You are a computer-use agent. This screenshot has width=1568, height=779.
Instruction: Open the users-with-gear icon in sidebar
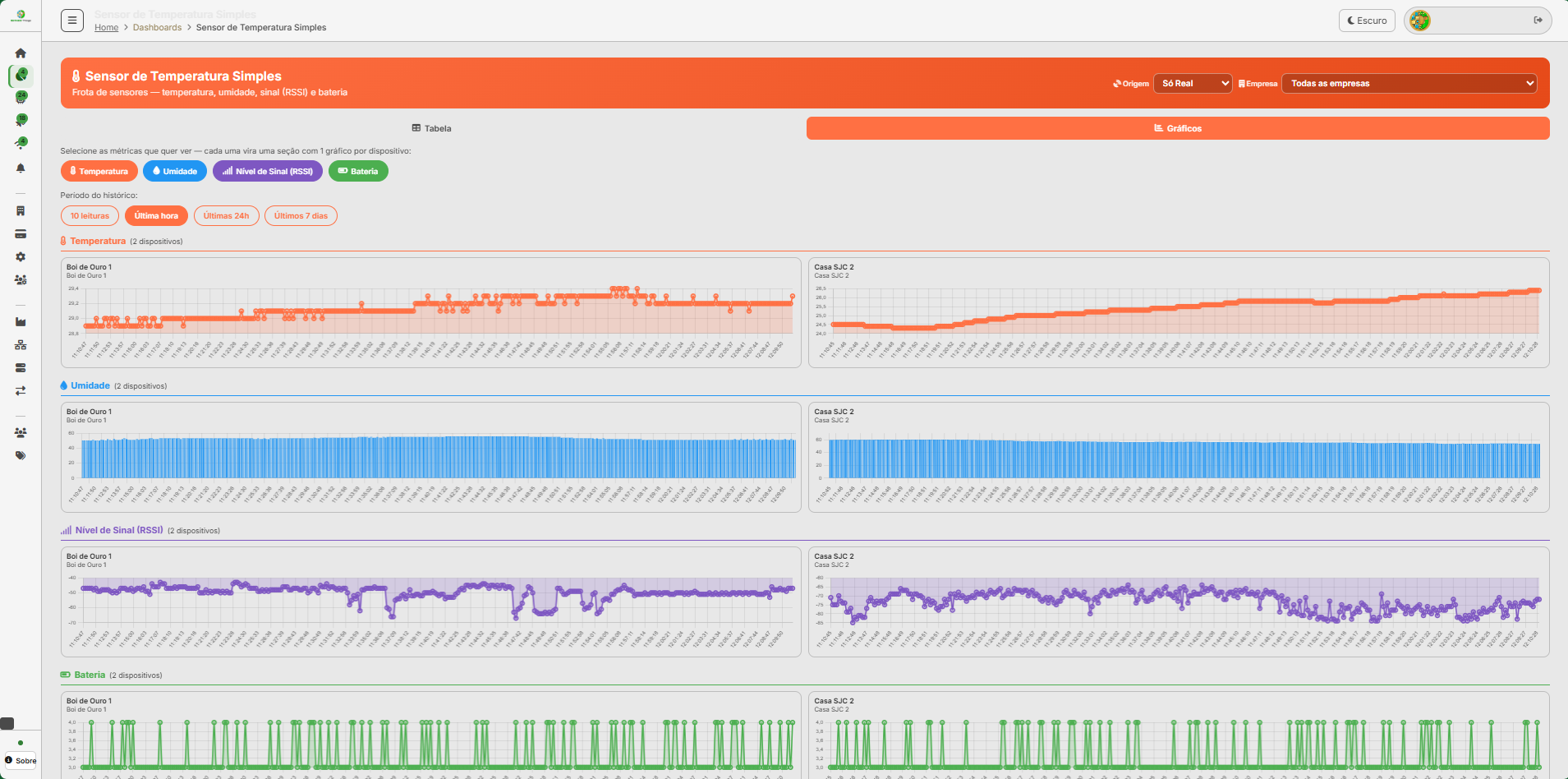click(x=21, y=280)
